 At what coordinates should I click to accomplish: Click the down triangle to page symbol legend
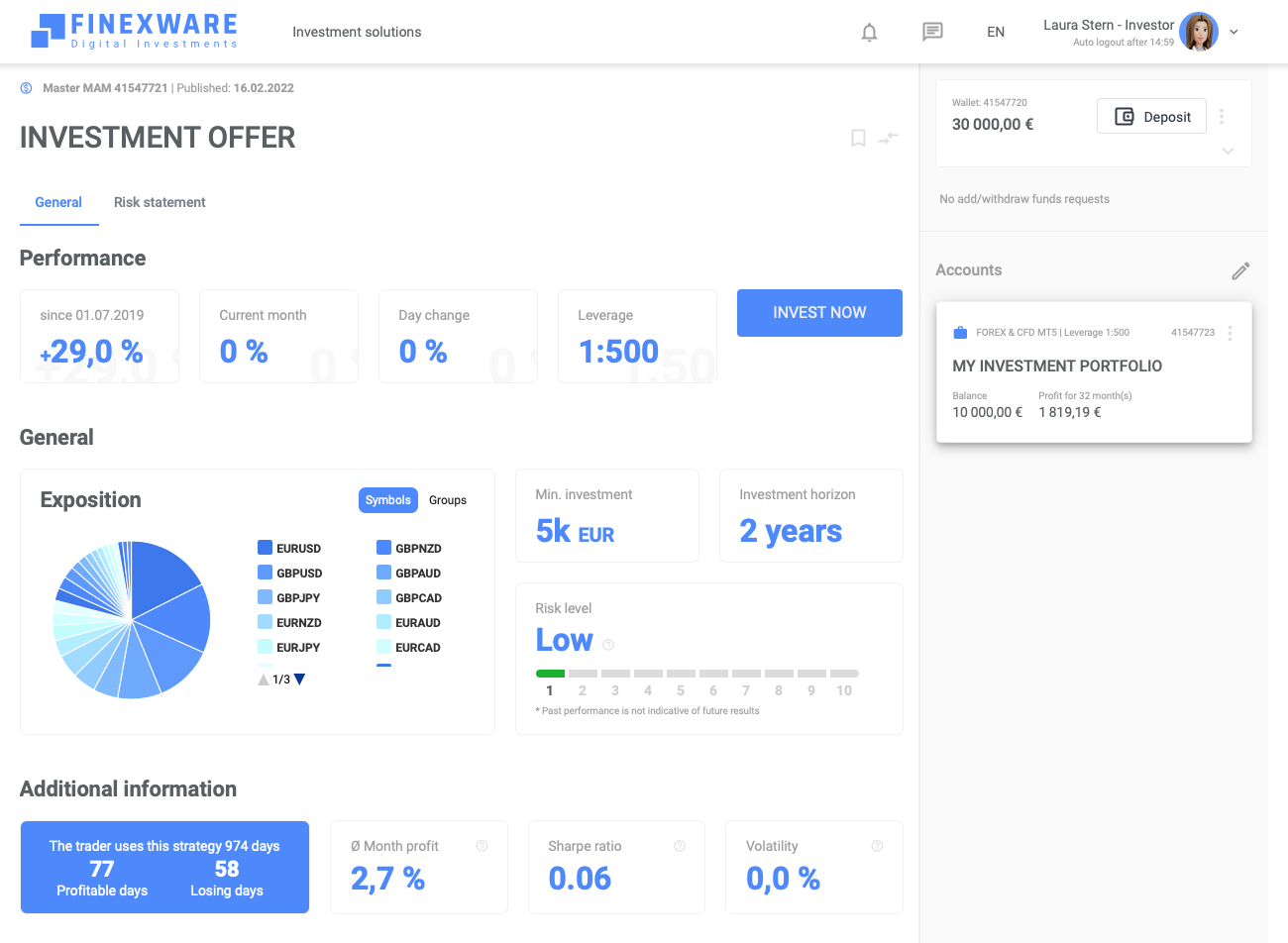tap(299, 679)
